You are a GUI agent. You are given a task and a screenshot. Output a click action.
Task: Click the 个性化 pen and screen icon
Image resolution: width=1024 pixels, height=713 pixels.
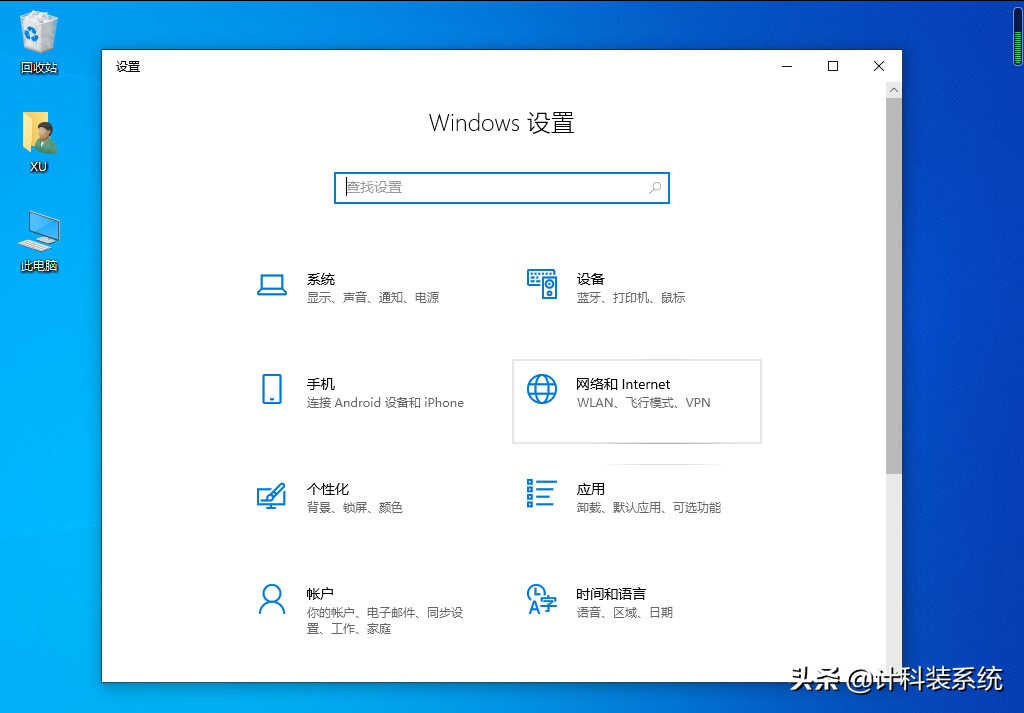point(272,495)
